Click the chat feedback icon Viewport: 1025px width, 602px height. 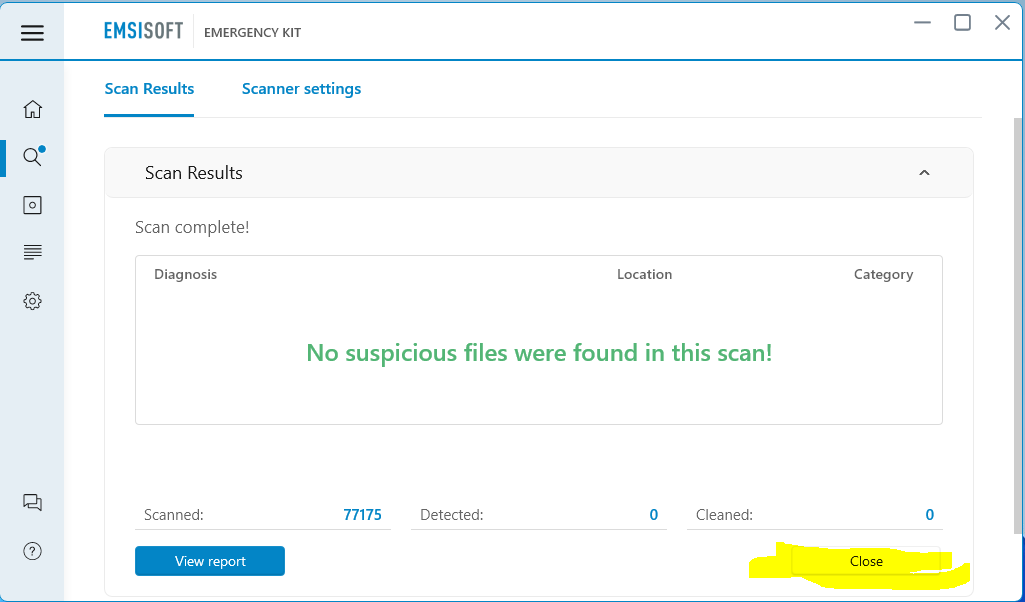(x=32, y=503)
